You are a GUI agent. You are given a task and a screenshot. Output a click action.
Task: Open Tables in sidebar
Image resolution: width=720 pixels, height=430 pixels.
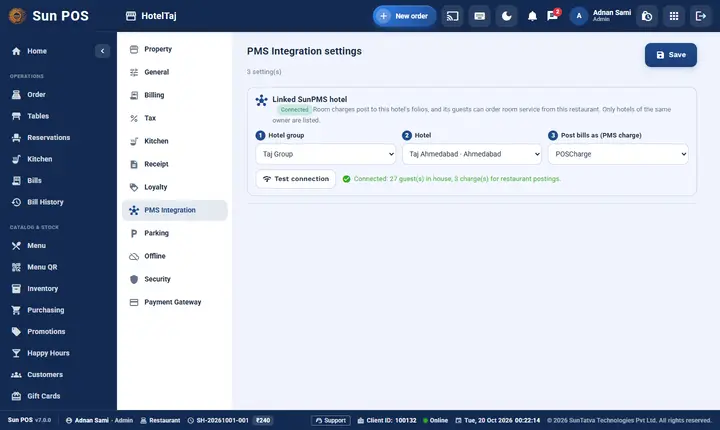(x=58, y=116)
